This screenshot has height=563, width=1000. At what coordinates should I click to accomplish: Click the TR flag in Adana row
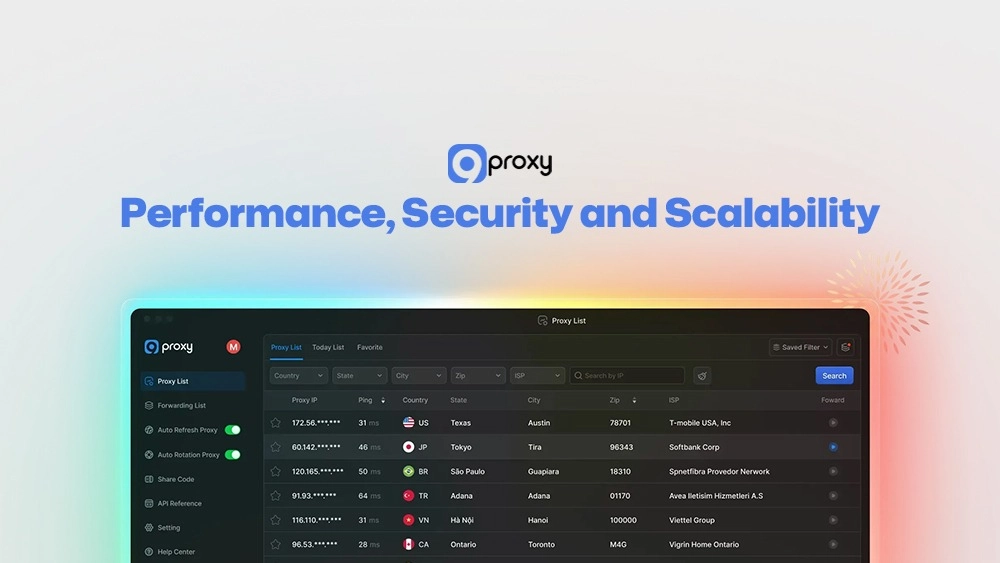click(409, 496)
